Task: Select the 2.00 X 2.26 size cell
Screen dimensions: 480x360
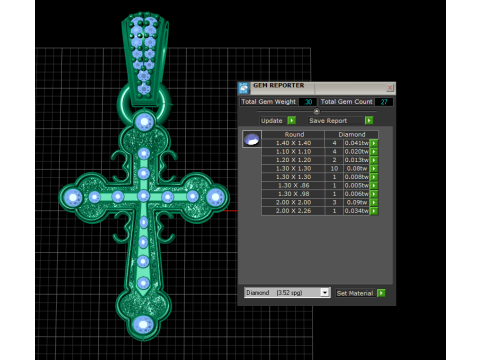Action: (293, 211)
